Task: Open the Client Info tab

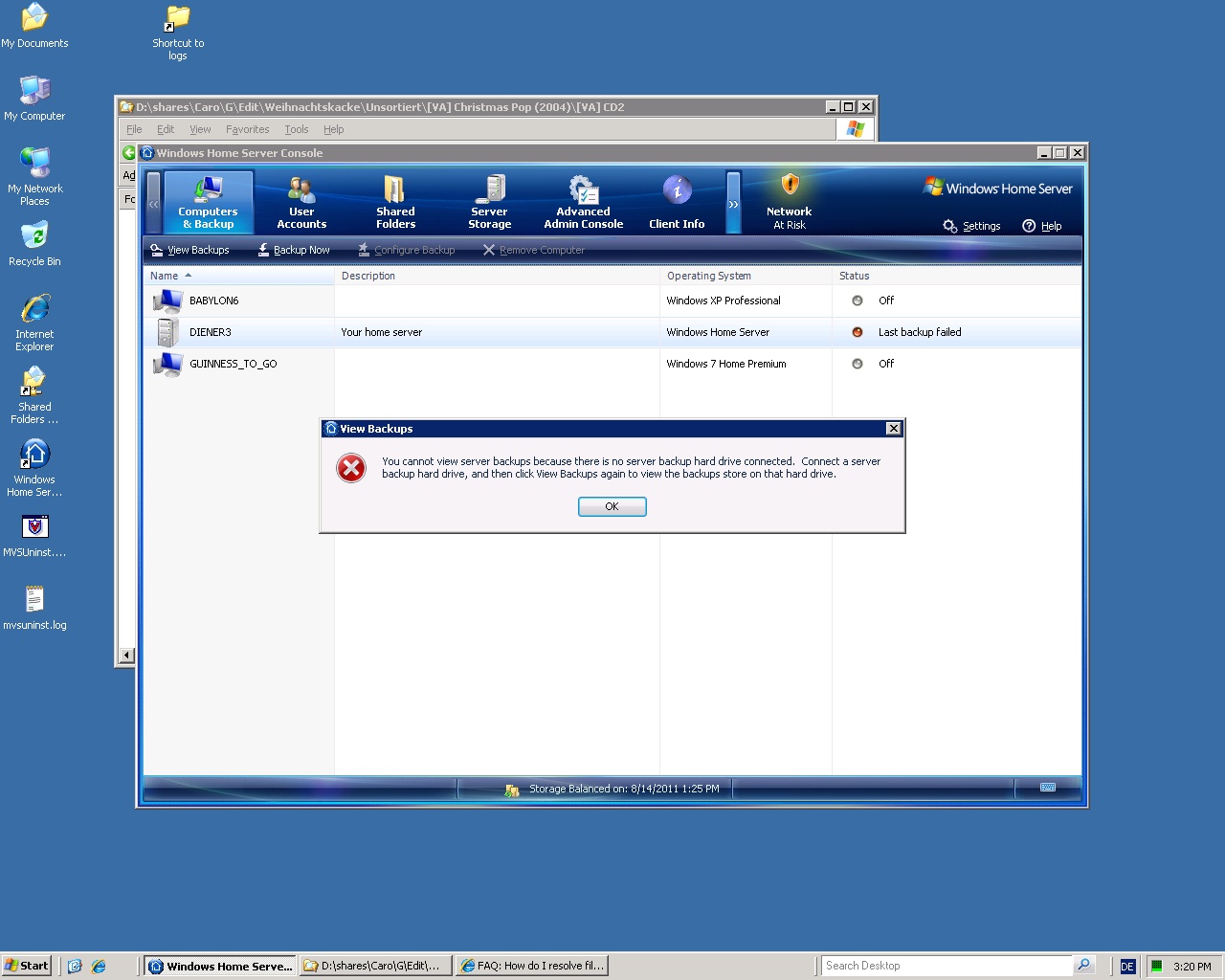Action: [x=677, y=203]
